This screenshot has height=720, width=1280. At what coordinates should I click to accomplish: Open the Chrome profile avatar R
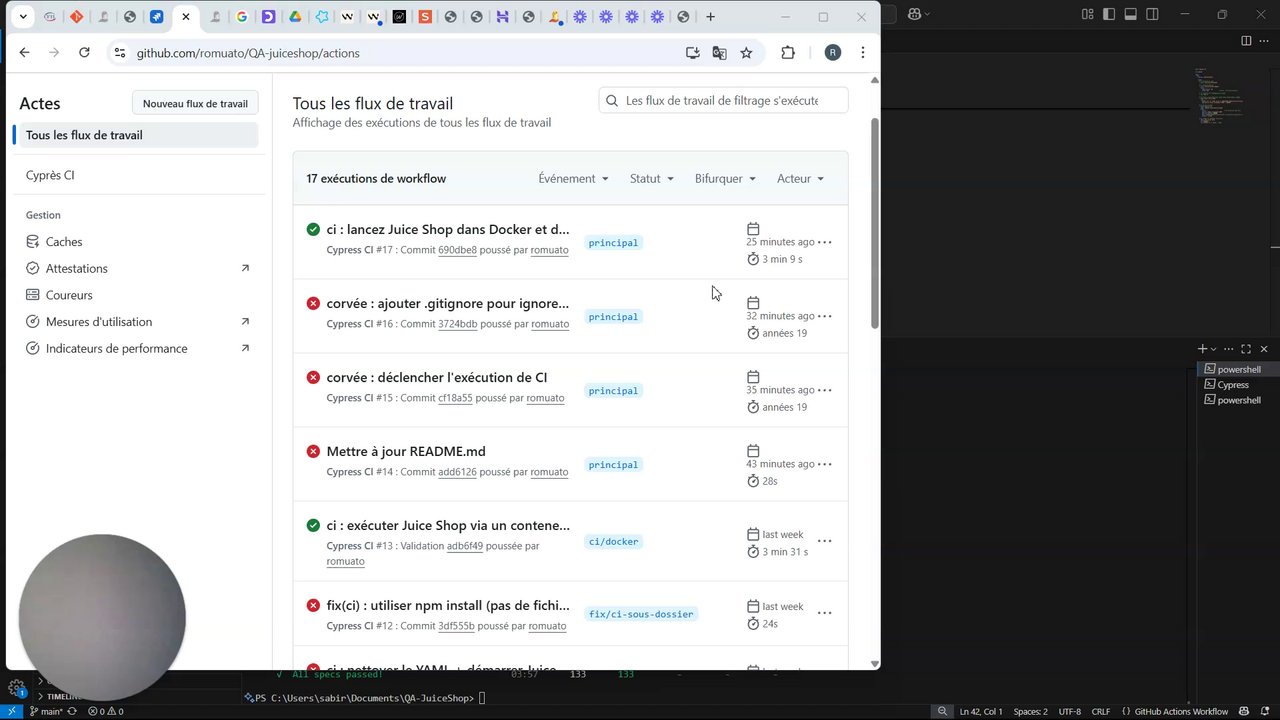pos(833,53)
